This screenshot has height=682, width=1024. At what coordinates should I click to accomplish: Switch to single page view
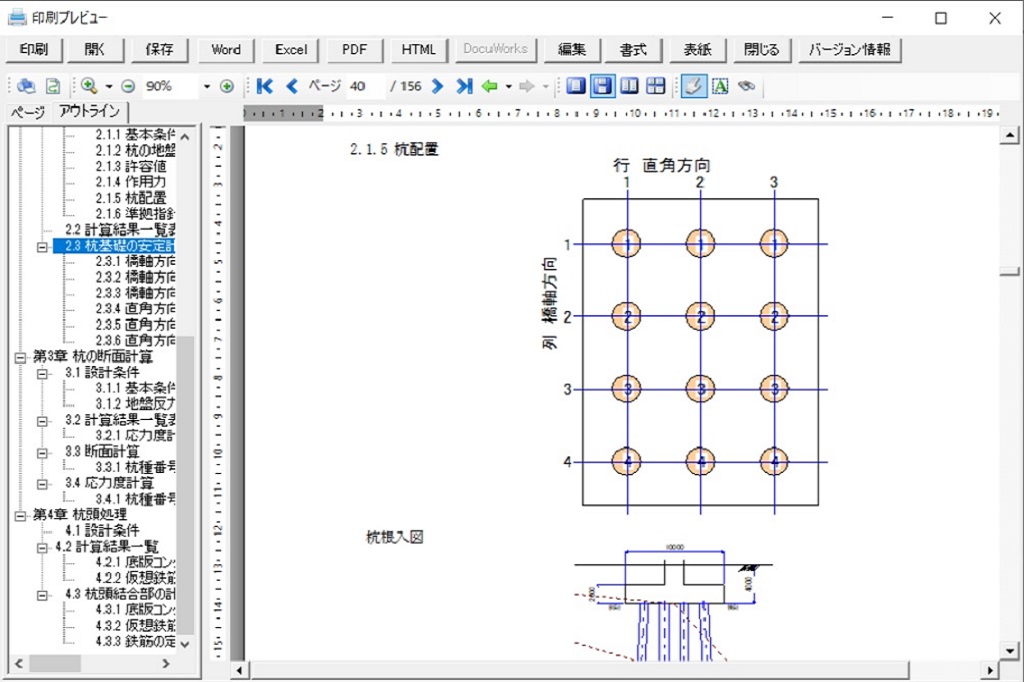[x=575, y=86]
